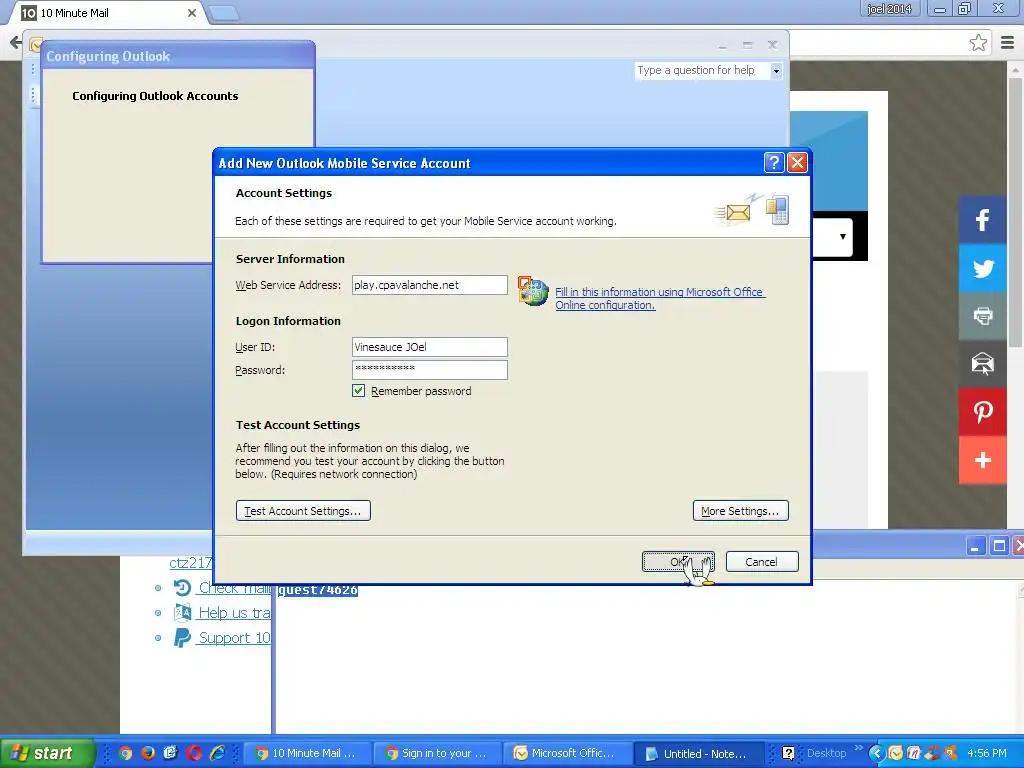Click the Help question mark button in dialog title

774,163
